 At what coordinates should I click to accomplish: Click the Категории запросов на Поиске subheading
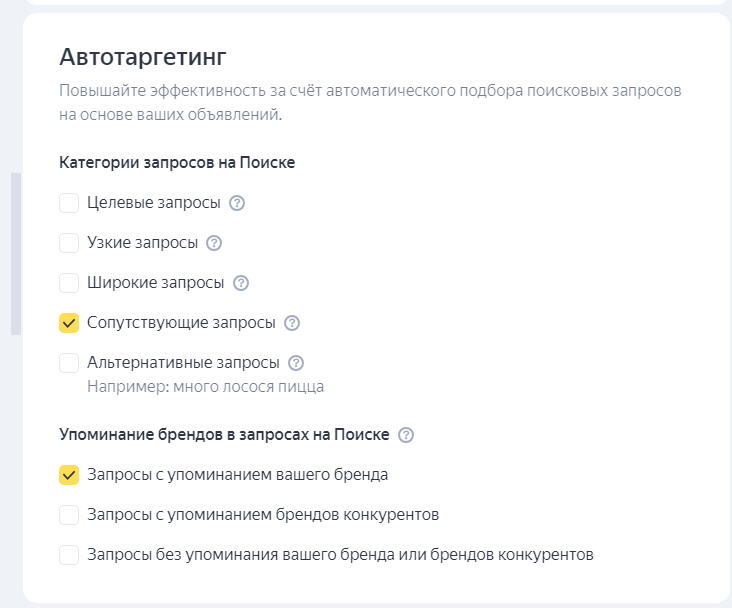[177, 162]
